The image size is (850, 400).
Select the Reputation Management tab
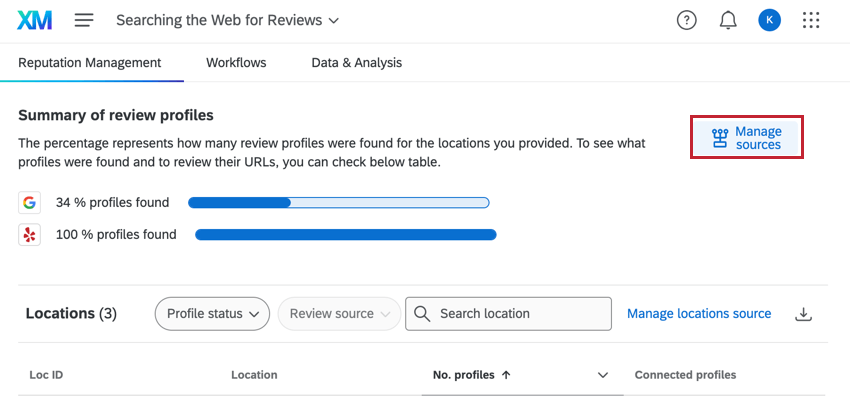point(90,63)
